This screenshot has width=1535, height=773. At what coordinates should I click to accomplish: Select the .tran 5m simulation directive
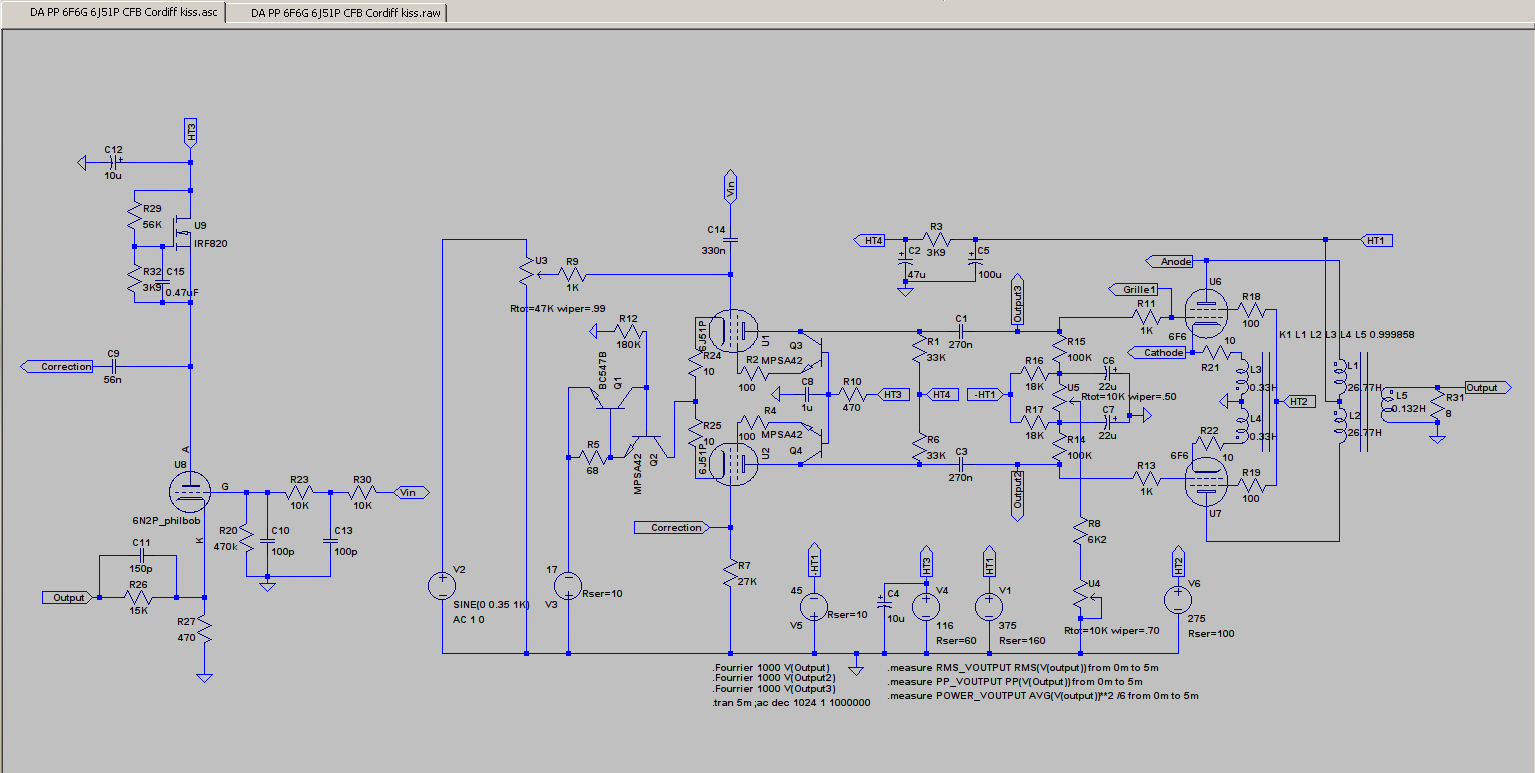click(x=790, y=703)
